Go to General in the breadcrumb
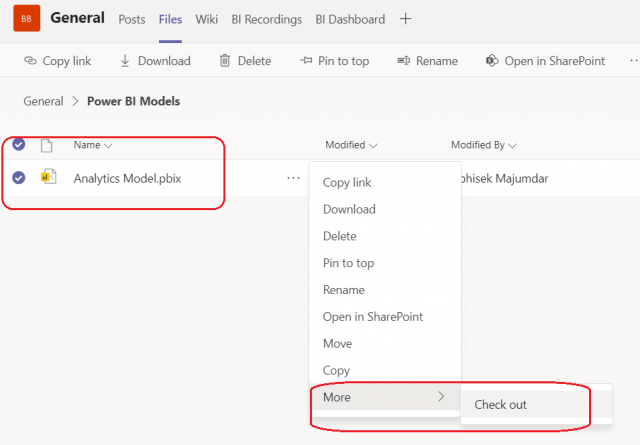Viewport: 640px width, 445px height. point(43,101)
